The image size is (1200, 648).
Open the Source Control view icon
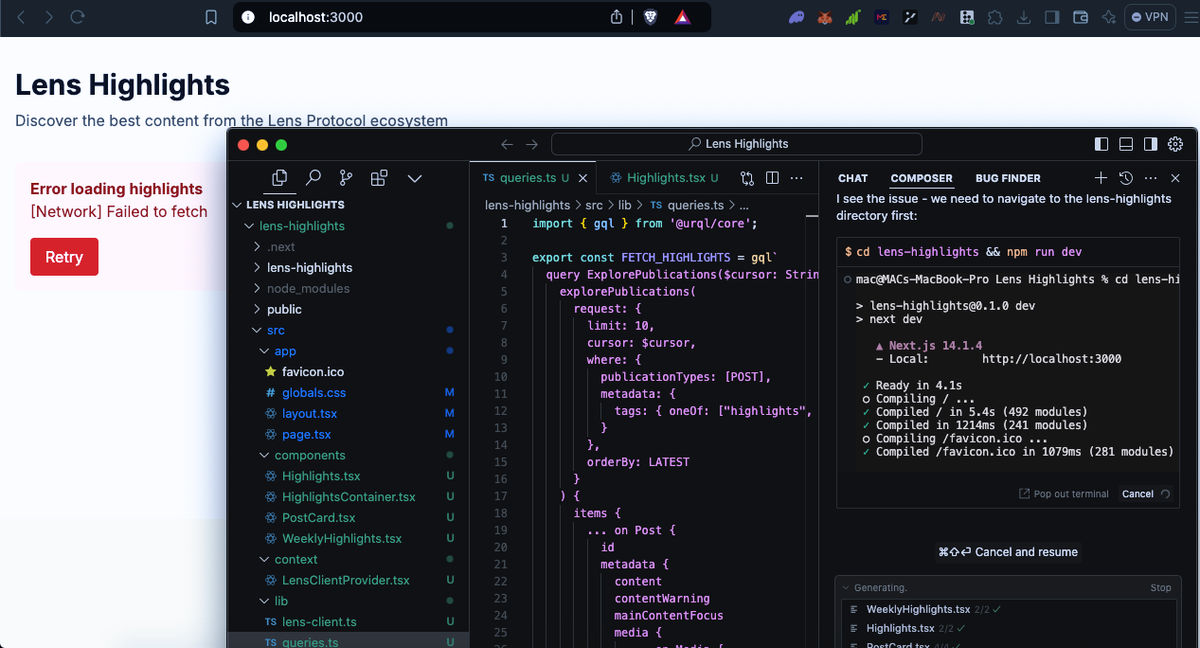click(346, 177)
